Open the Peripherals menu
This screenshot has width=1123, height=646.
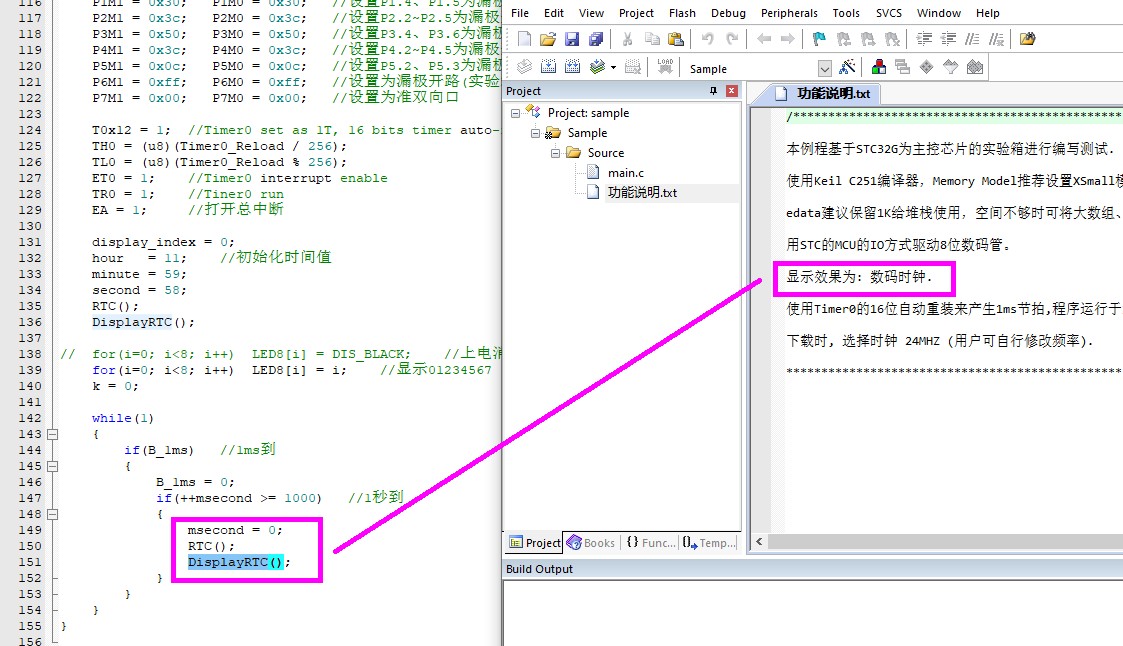788,13
